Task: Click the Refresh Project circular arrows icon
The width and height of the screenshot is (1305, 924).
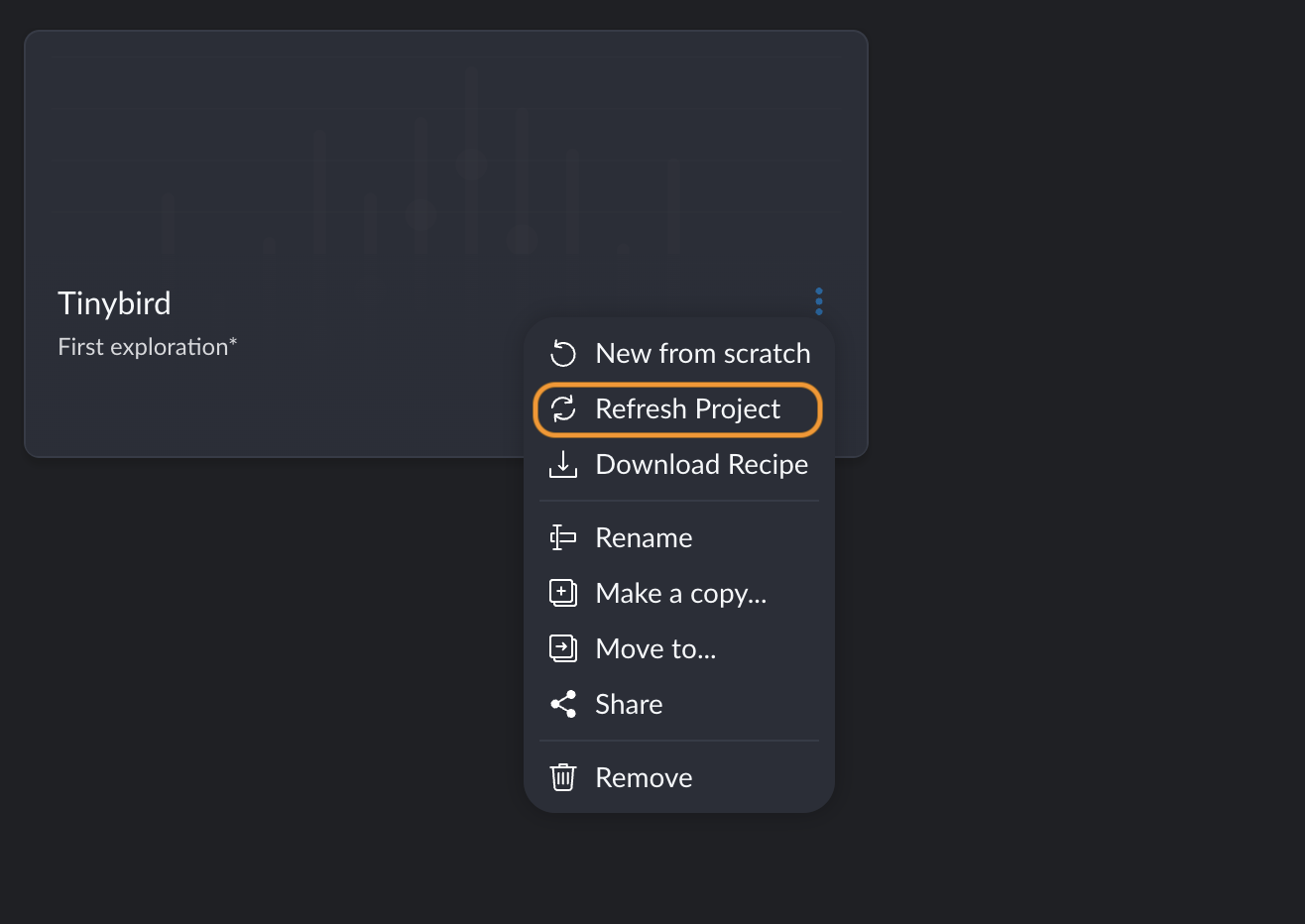Action: 563,409
